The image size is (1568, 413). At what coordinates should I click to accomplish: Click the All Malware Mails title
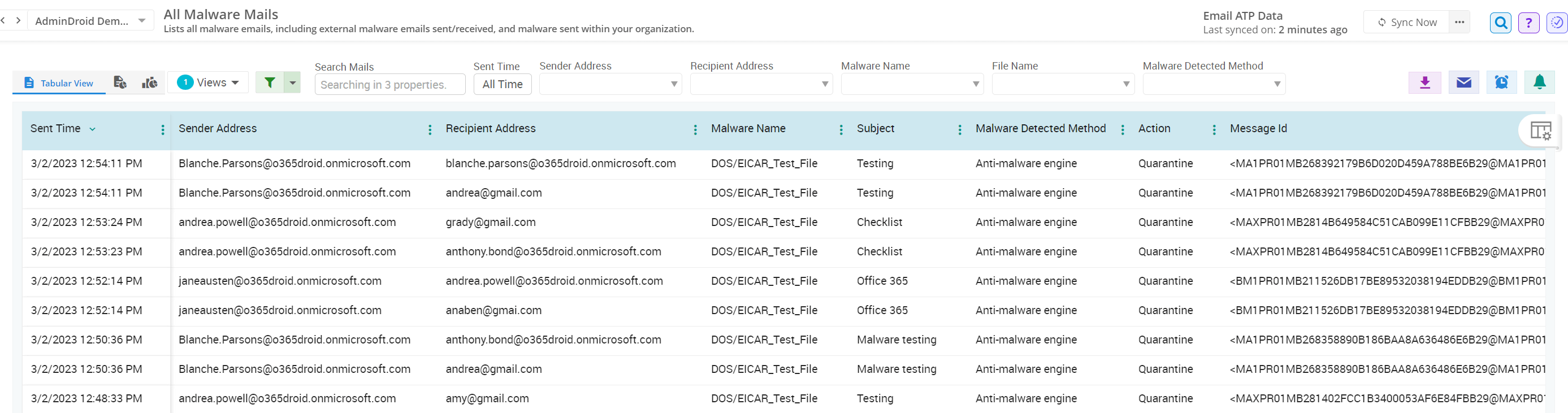221,14
